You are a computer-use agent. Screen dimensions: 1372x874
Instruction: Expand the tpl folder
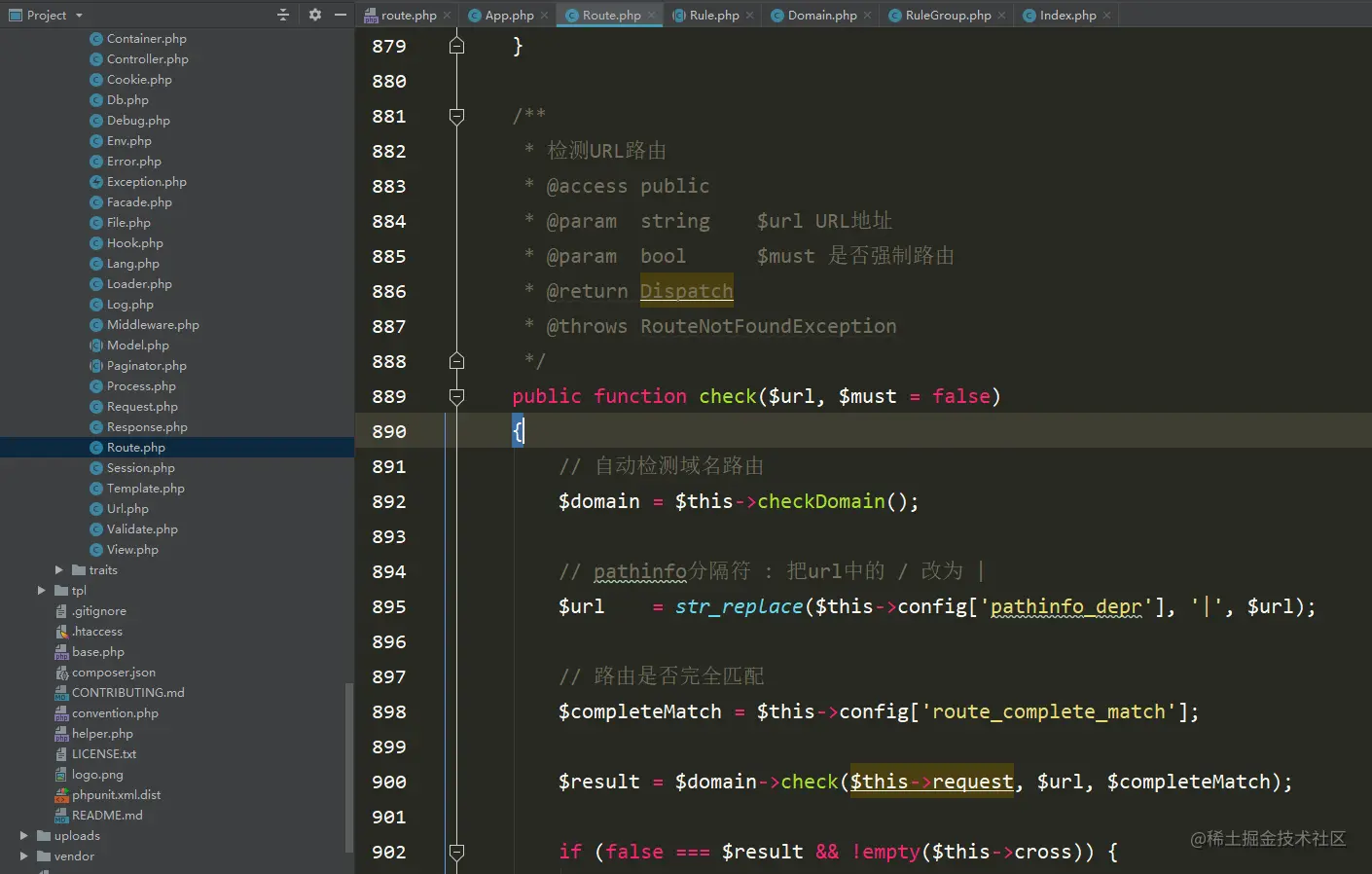pos(42,591)
